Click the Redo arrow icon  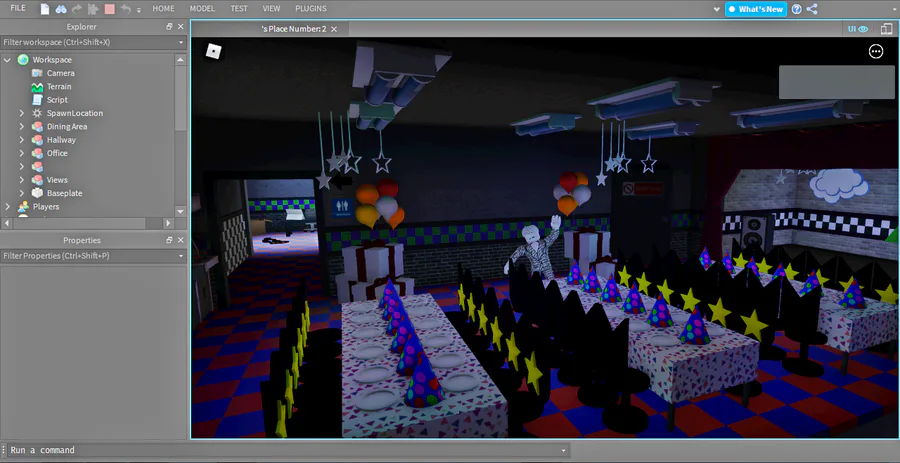click(x=77, y=9)
